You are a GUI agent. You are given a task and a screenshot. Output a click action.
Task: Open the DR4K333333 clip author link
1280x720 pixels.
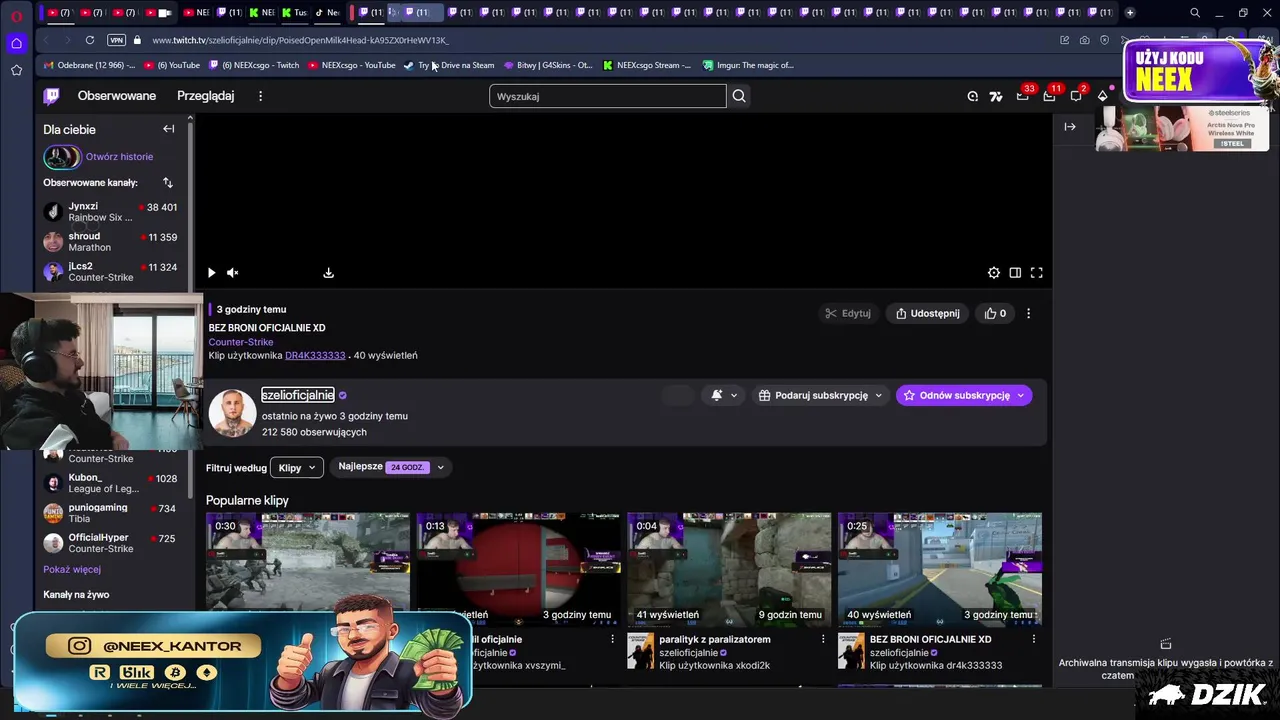[315, 356]
